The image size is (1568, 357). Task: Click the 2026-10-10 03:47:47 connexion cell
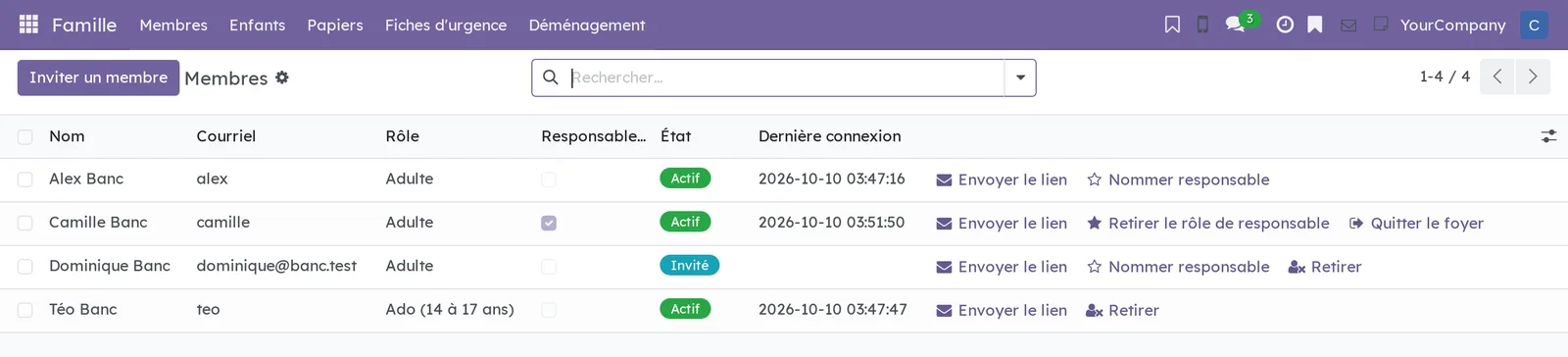(x=832, y=309)
